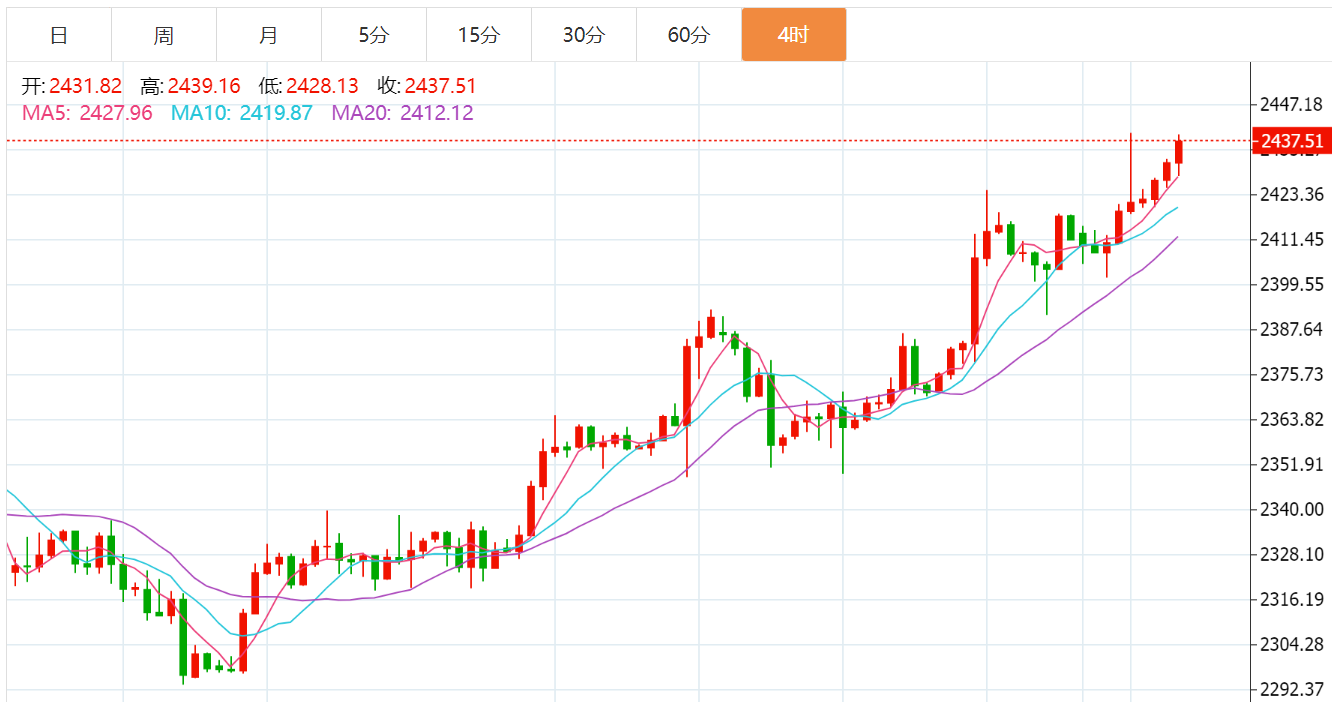Click the high price value 2439.16

pos(204,87)
